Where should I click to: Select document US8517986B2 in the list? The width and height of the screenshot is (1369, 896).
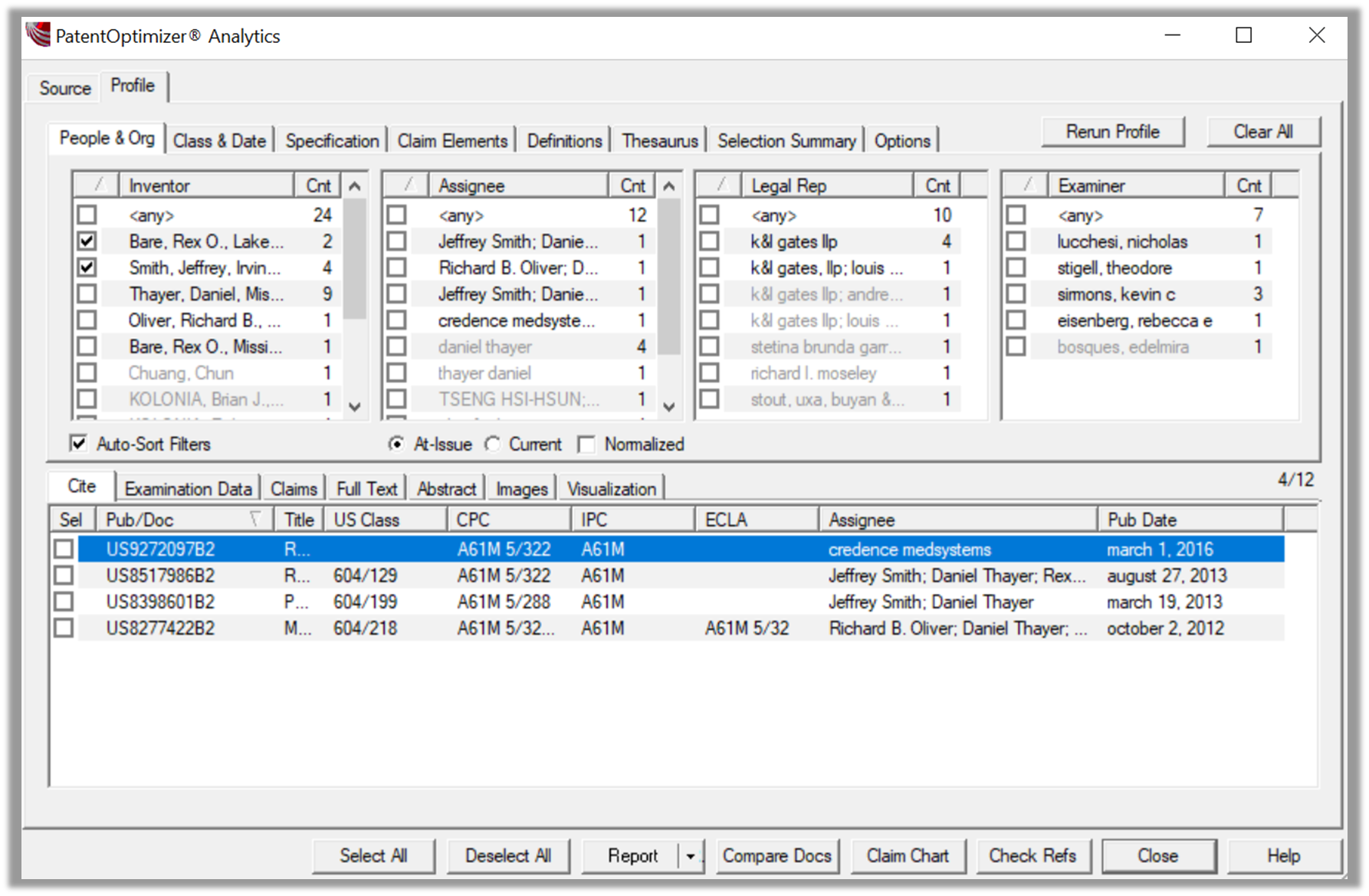point(160,576)
